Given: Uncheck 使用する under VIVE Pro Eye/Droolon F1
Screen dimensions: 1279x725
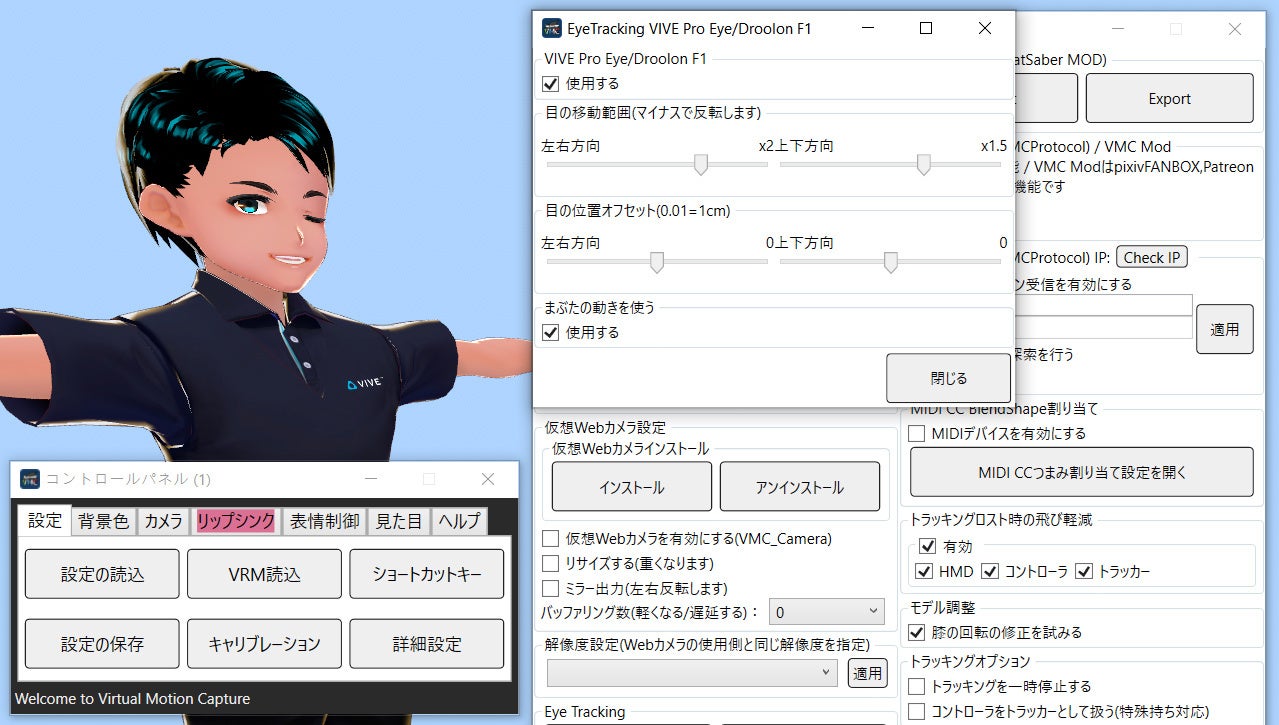Looking at the screenshot, I should click(x=550, y=84).
